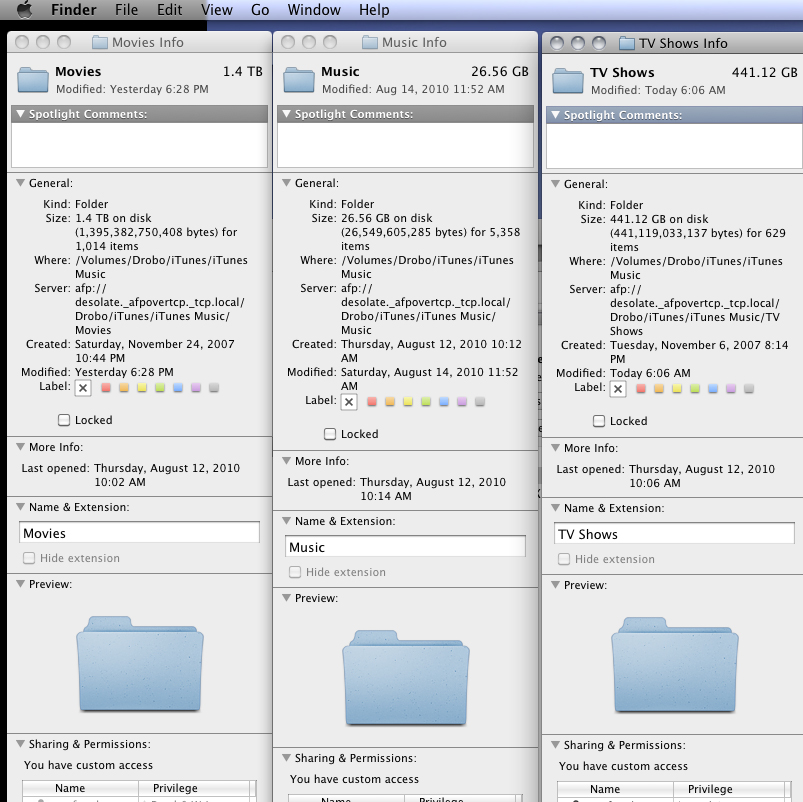Image resolution: width=803 pixels, height=802 pixels.
Task: Click the large TV Shows preview folder image
Action: coord(674,665)
